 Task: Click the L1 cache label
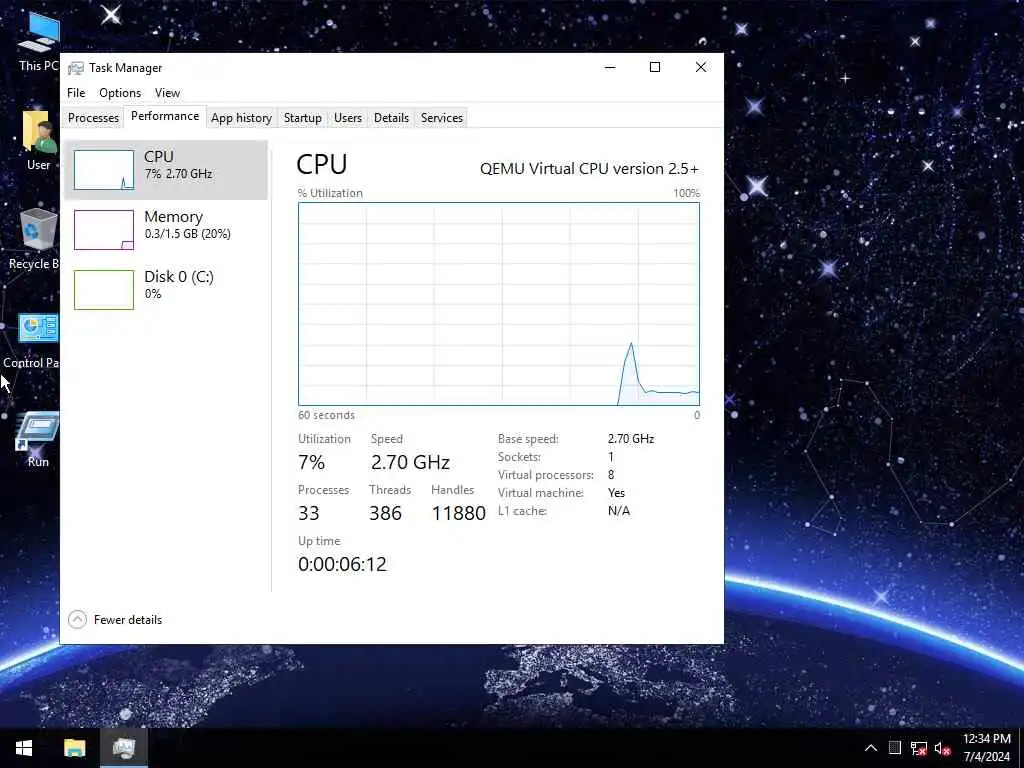[522, 511]
